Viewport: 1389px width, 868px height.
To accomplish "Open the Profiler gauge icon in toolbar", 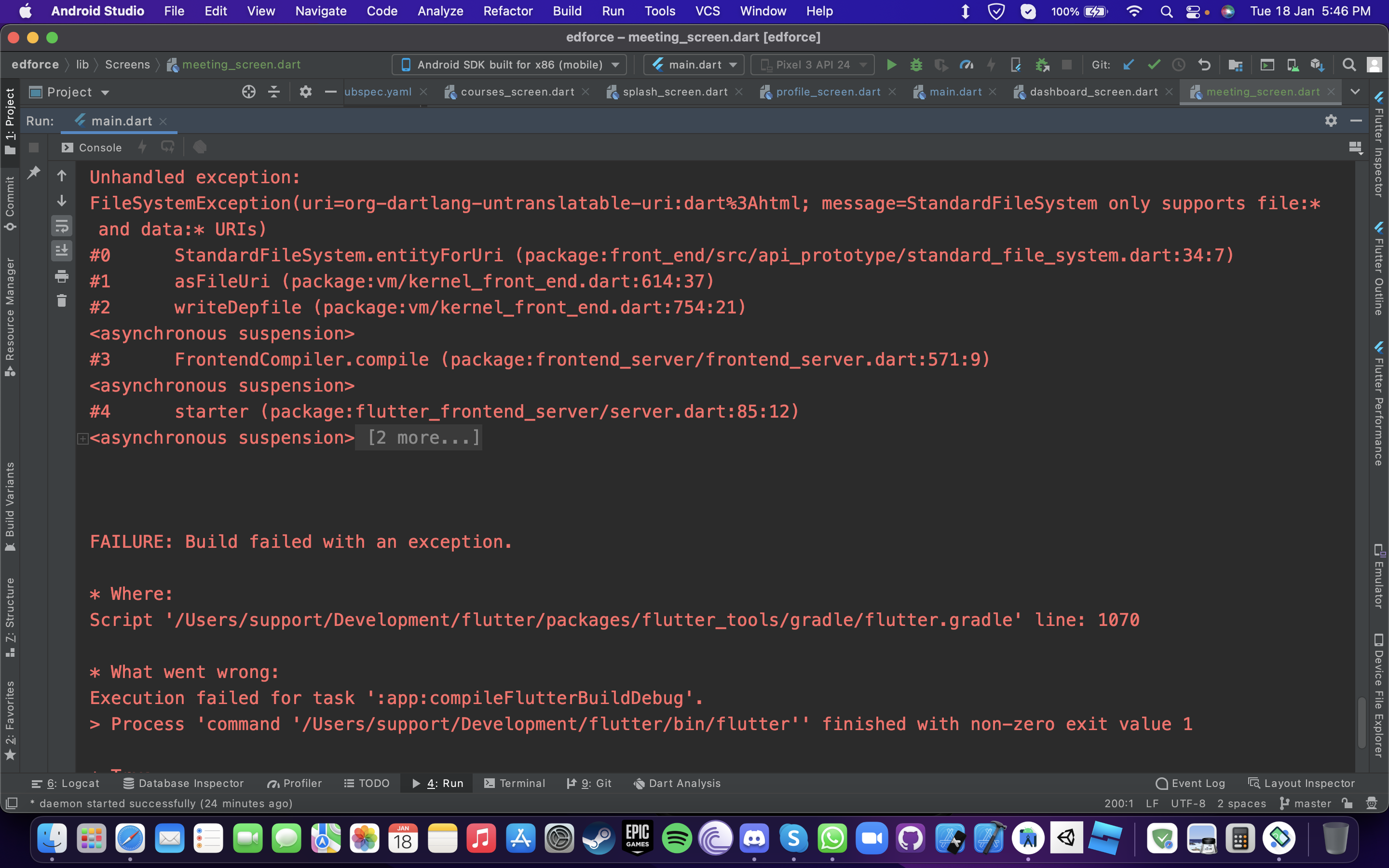I will 967,64.
